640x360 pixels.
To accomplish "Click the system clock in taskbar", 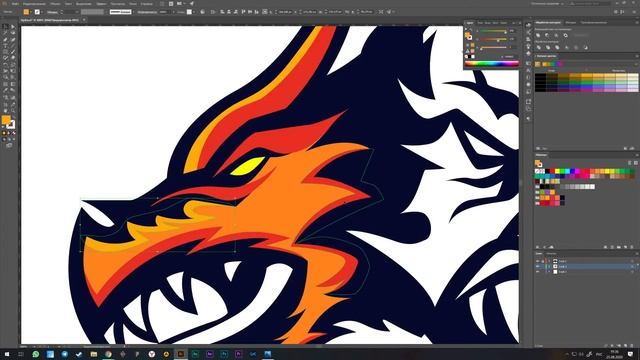I will pyautogui.click(x=614, y=354).
